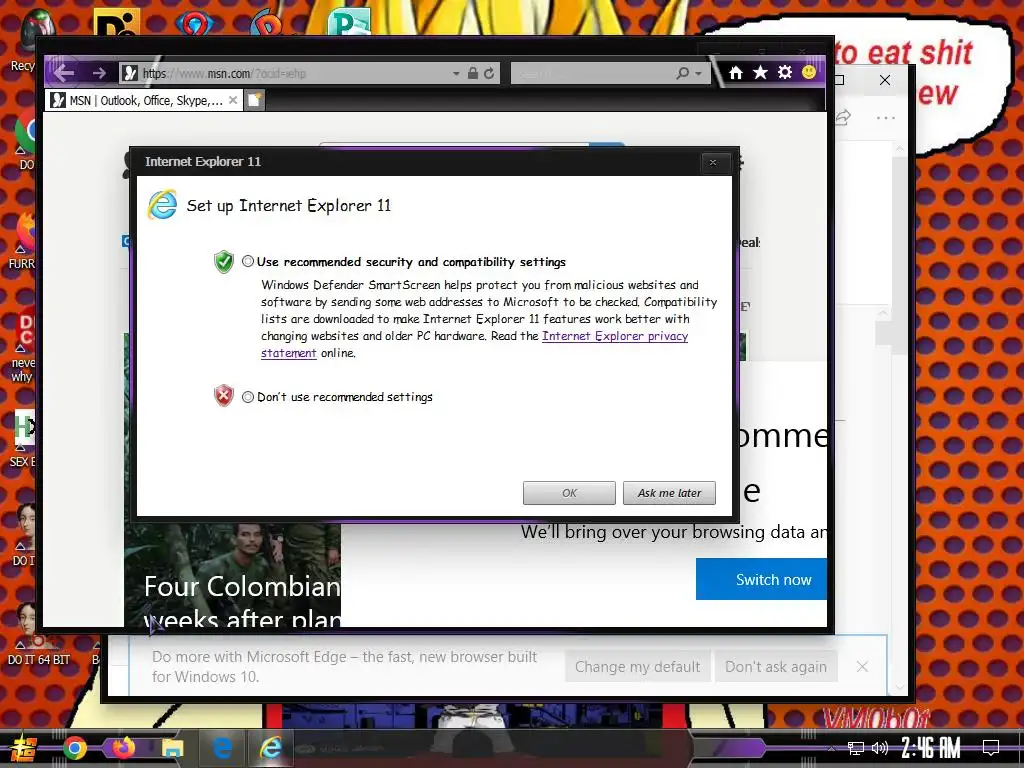The image size is (1024, 768).
Task: Open the Start button on the taskbar
Action: pyautogui.click(x=23, y=748)
